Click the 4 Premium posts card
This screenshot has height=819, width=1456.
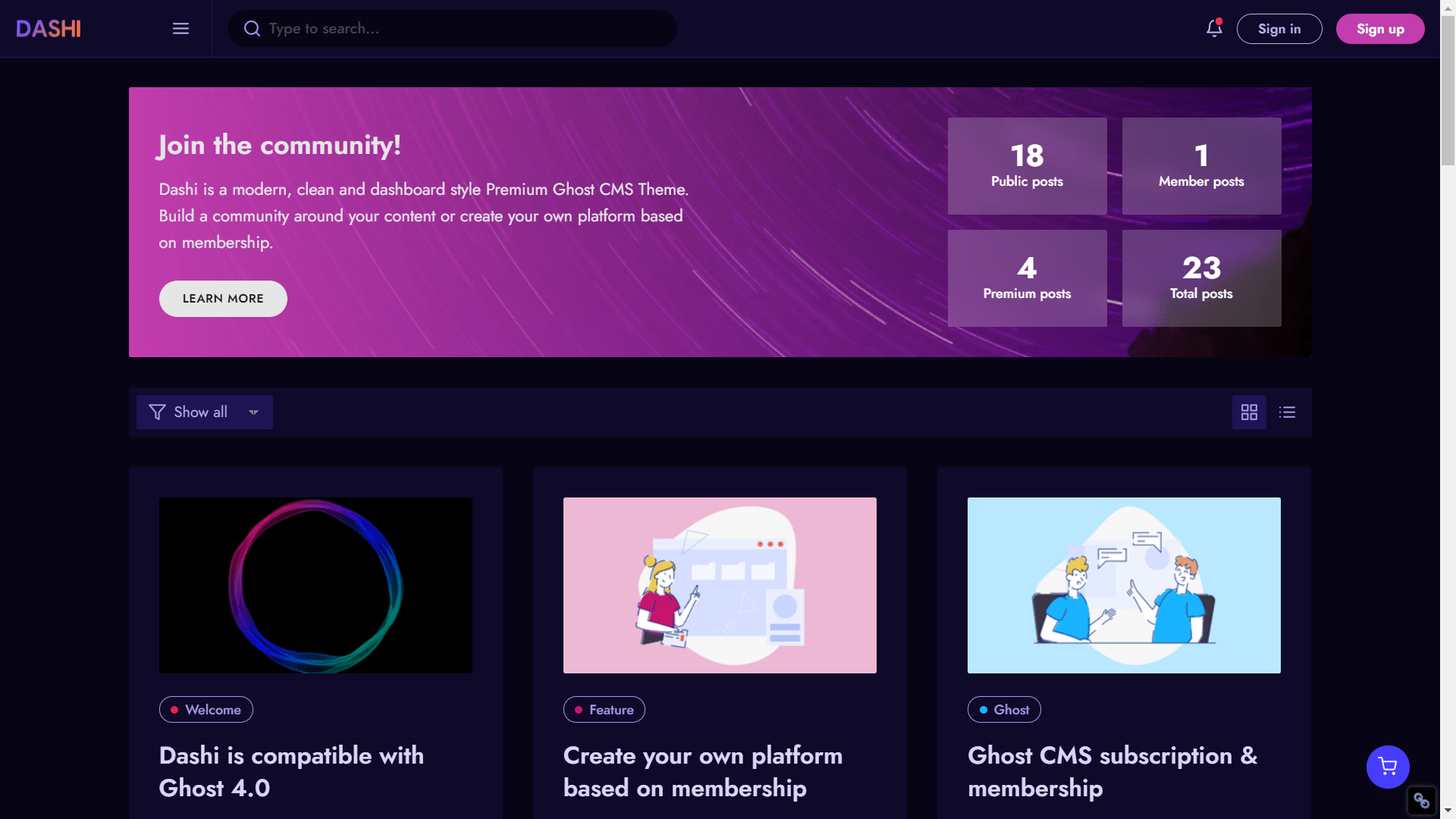tap(1028, 278)
